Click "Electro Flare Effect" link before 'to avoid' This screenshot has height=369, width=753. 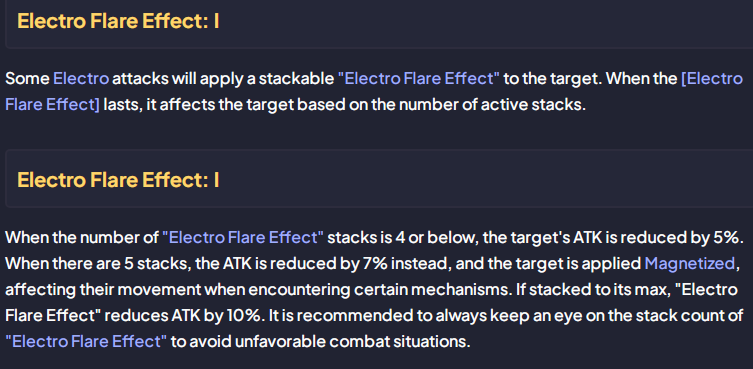[86, 342]
